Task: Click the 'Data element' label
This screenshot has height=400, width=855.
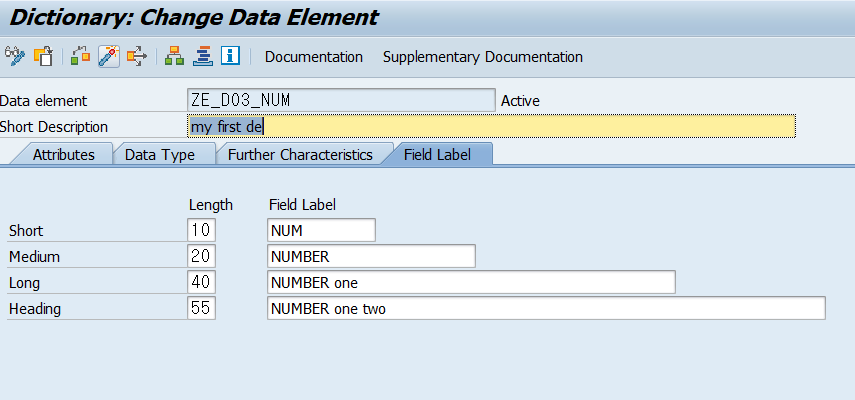Action: point(43,101)
